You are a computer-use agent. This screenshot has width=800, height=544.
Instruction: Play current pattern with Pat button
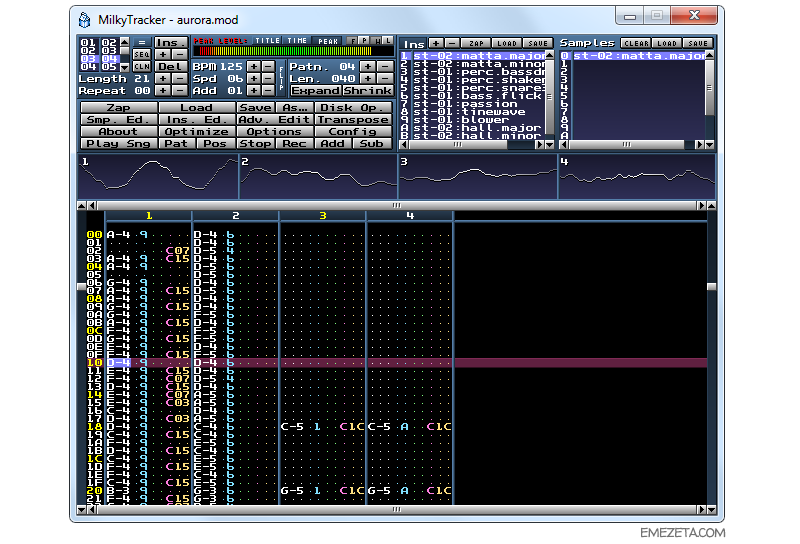[176, 143]
